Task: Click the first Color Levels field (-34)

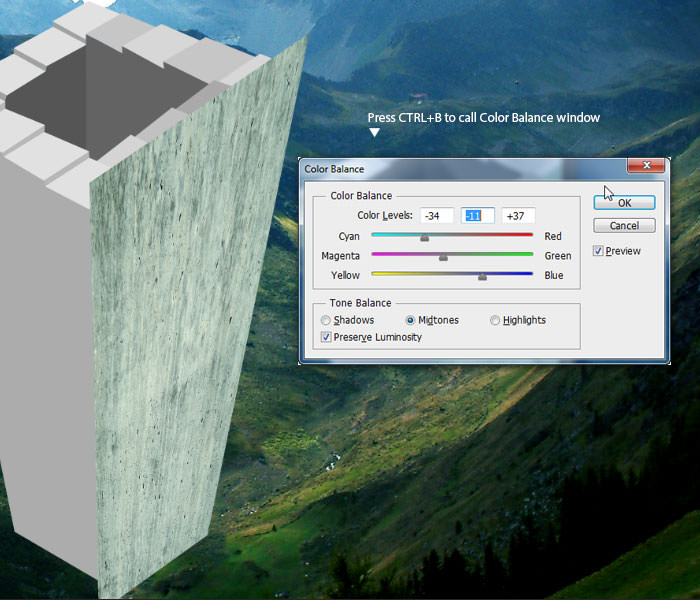Action: (x=437, y=216)
